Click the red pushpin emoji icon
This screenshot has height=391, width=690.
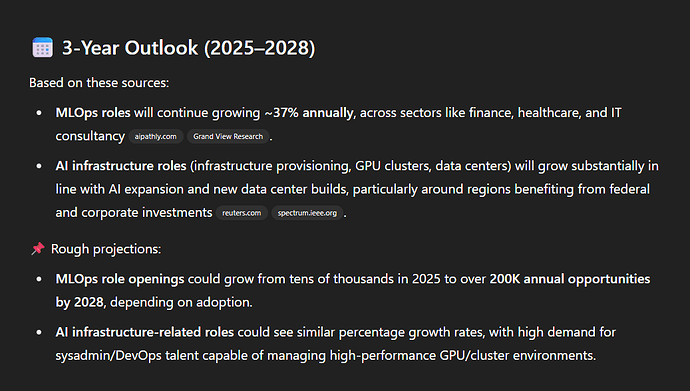pyautogui.click(x=38, y=248)
